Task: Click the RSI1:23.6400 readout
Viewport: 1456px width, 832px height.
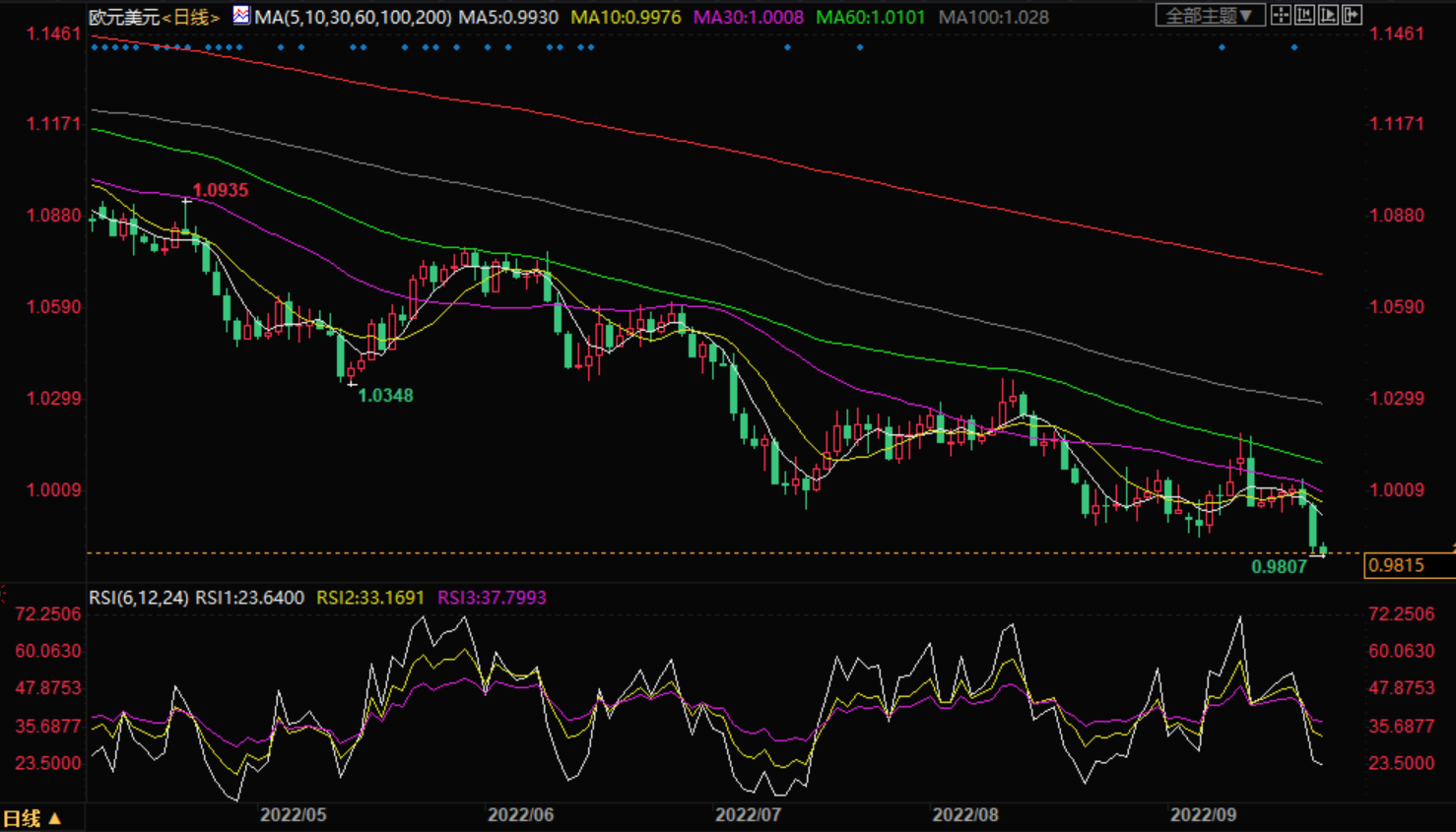Action: (249, 598)
